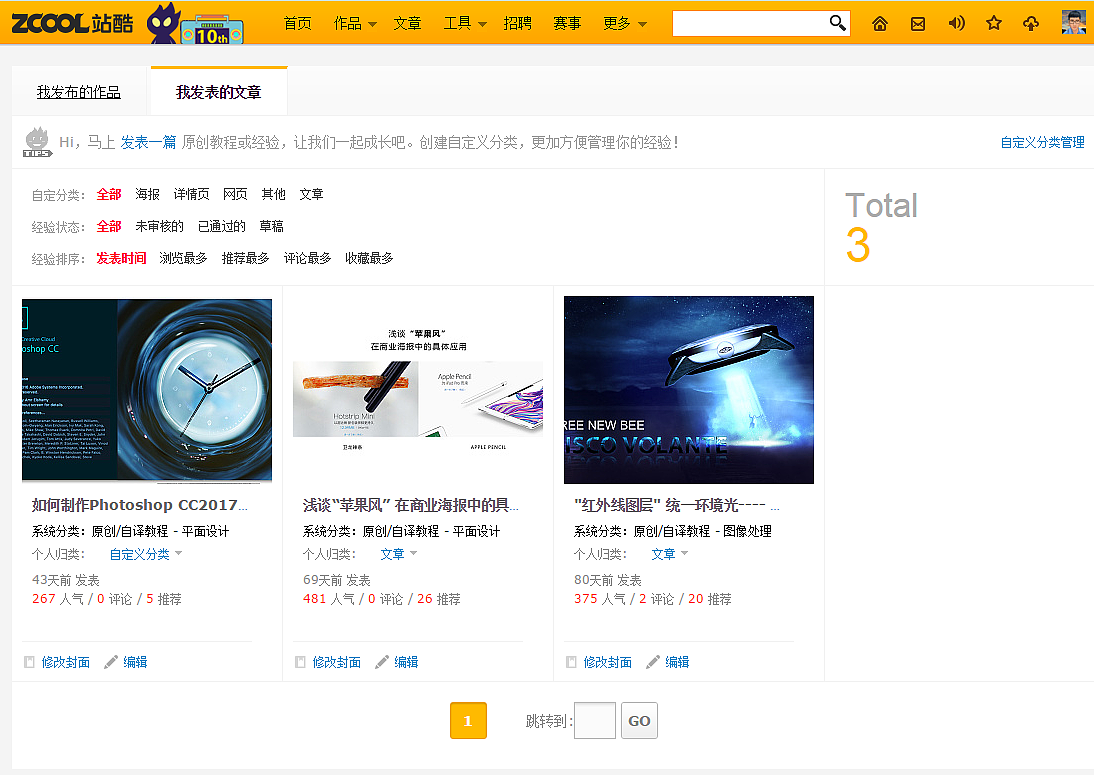Click the pencil edit icon under 红外线图层 article
1094x775 pixels.
click(652, 662)
